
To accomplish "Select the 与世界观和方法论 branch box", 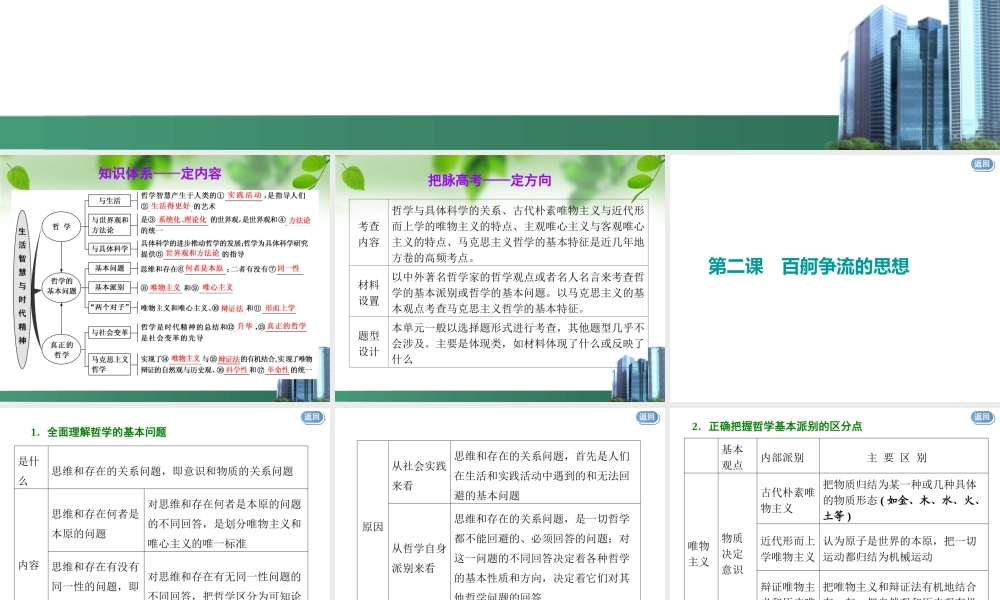I will (x=110, y=224).
